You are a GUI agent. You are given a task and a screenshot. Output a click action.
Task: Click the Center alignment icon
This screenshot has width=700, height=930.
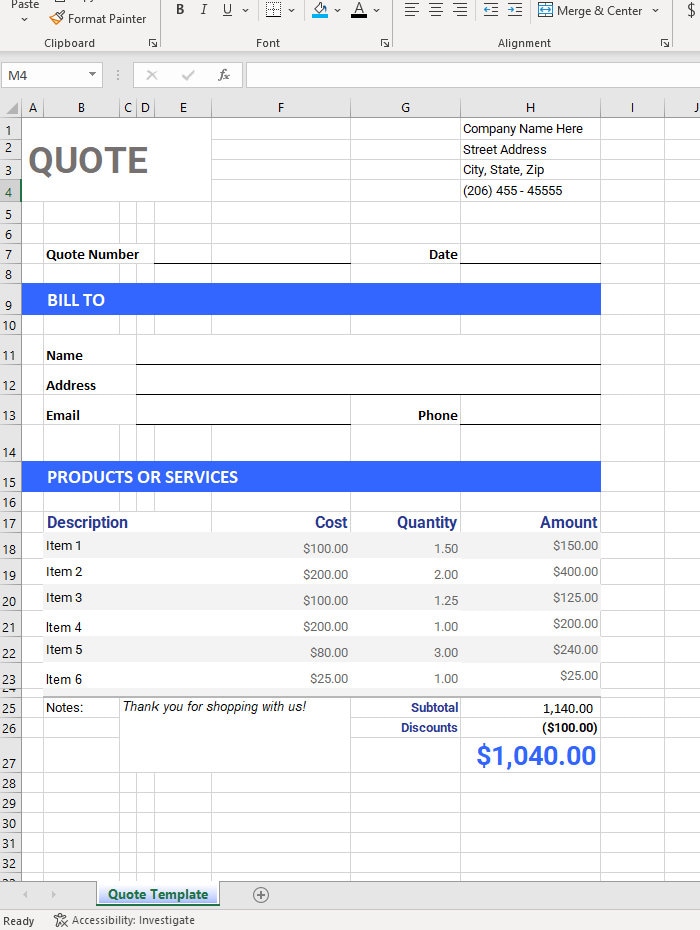point(436,9)
